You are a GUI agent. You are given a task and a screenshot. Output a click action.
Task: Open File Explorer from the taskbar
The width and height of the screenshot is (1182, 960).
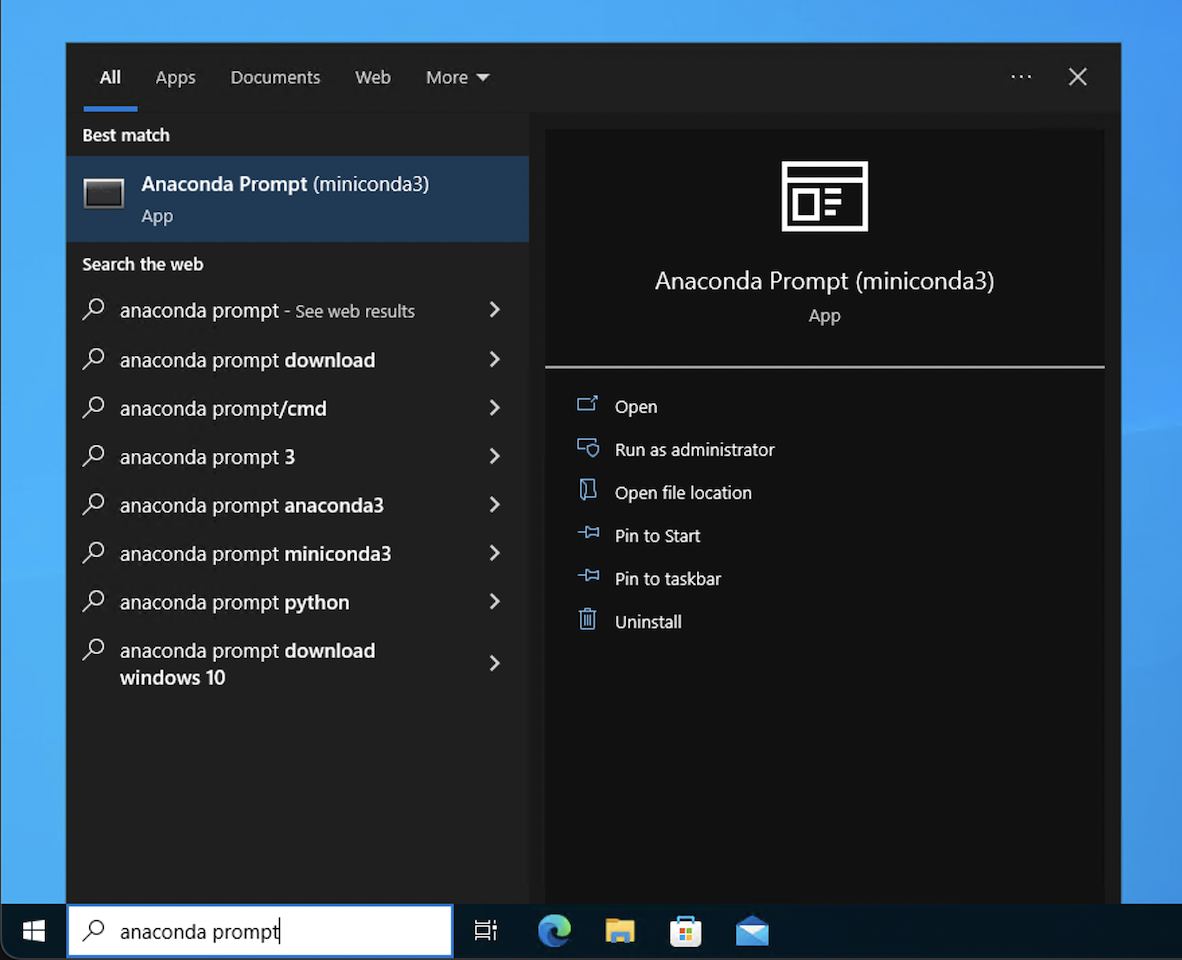620,931
